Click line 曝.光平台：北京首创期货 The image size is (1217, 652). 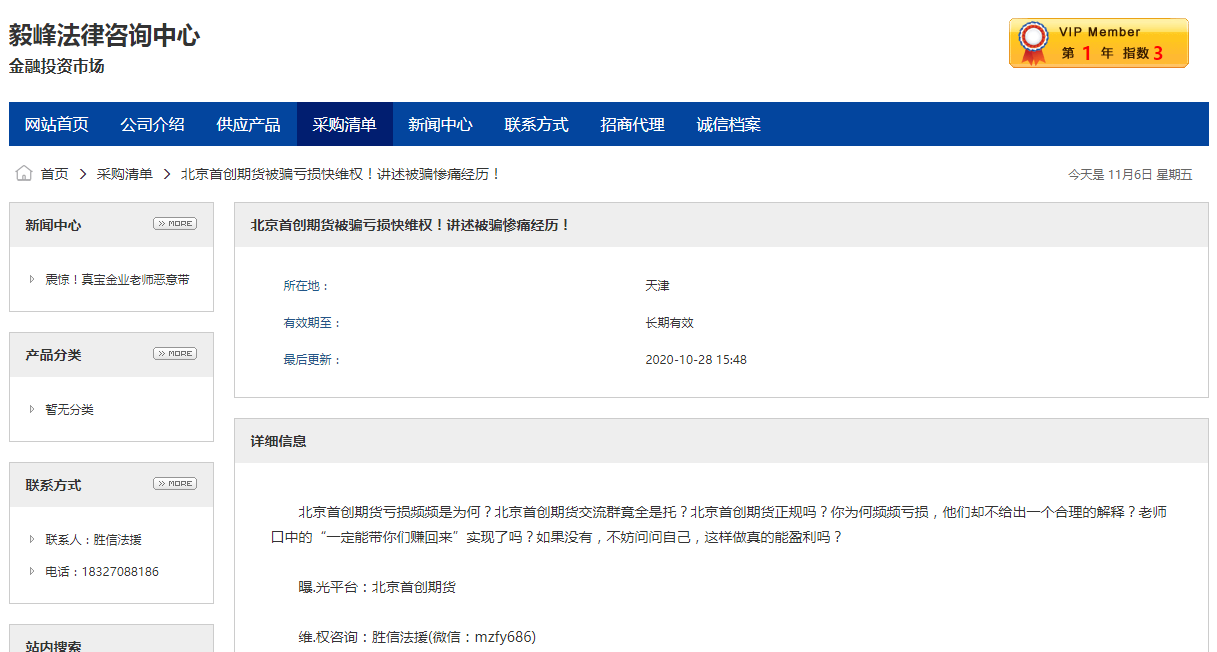click(377, 587)
